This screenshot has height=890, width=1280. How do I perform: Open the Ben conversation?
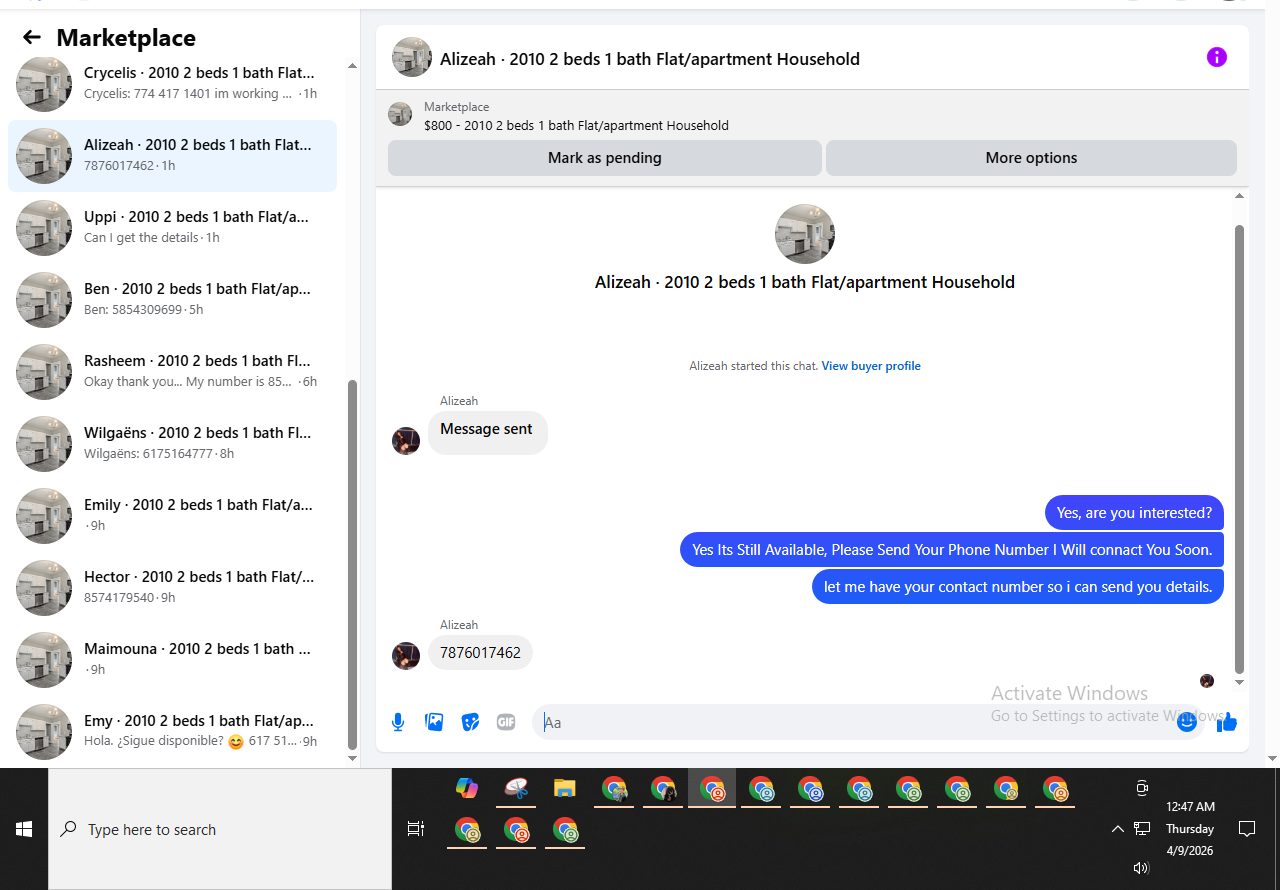coord(172,300)
